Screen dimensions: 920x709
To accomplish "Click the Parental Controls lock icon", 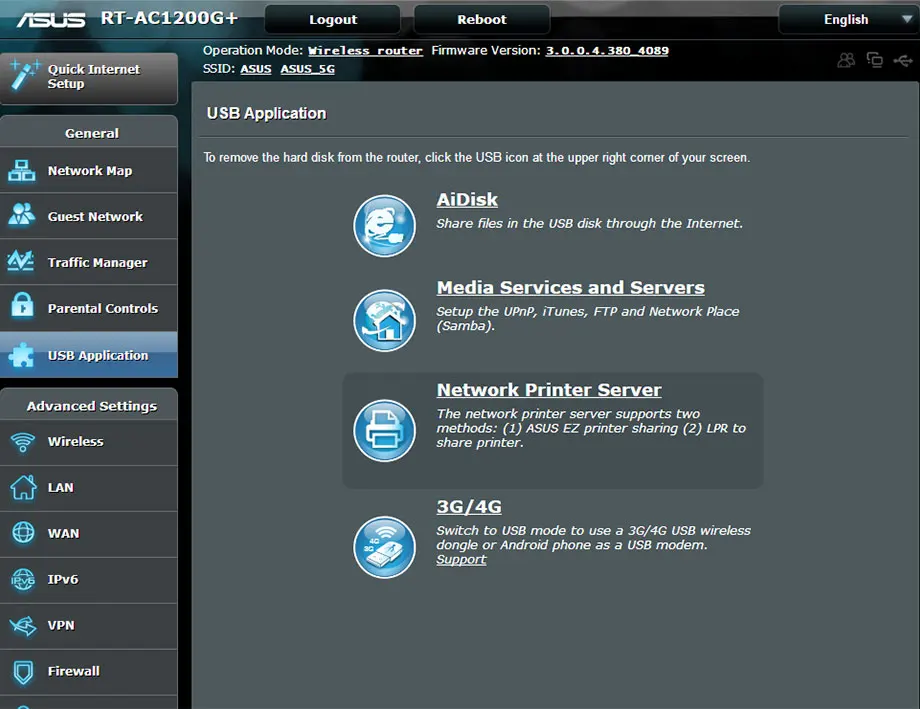I will pyautogui.click(x=22, y=305).
